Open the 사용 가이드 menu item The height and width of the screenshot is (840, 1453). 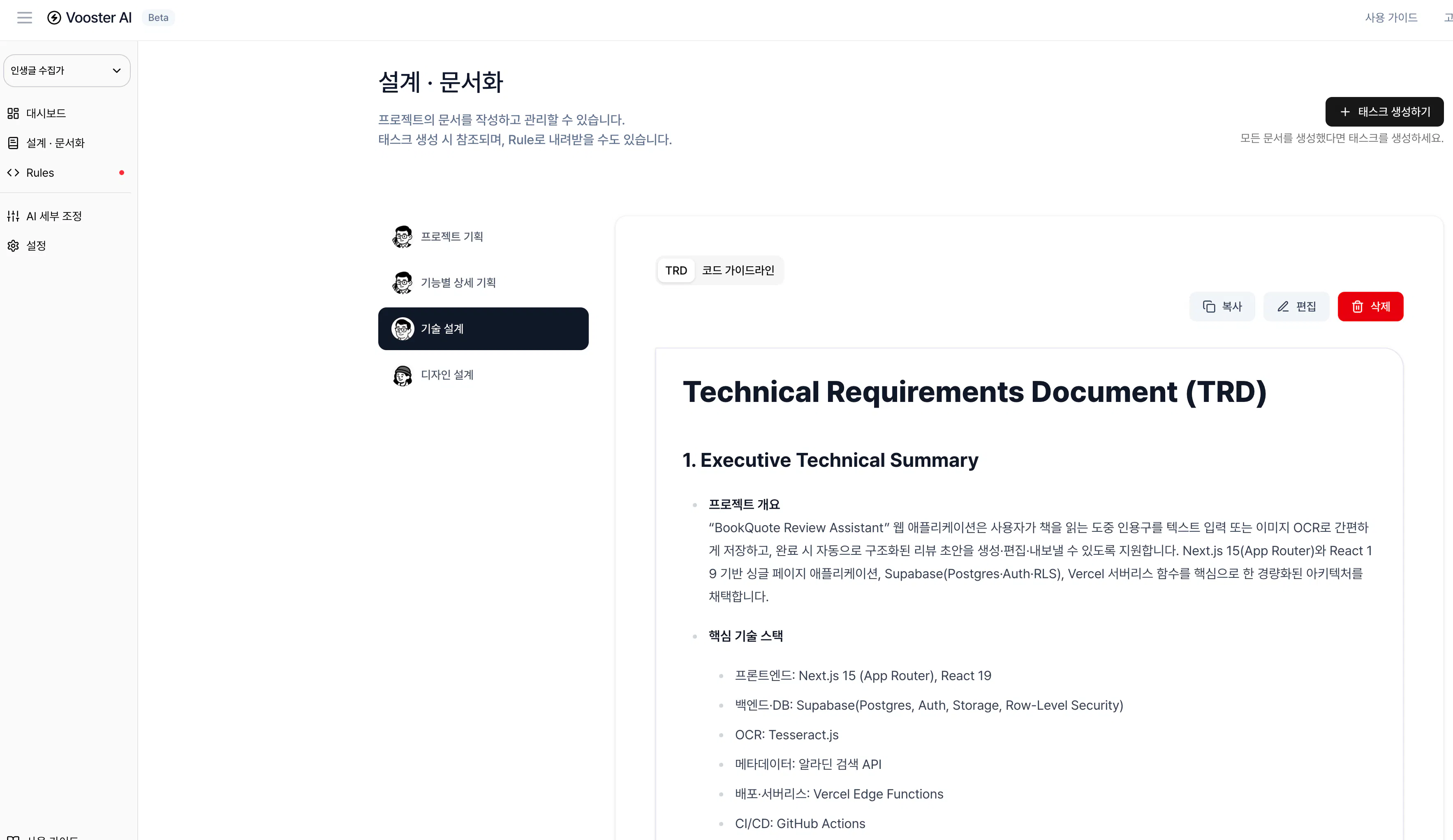click(1392, 17)
